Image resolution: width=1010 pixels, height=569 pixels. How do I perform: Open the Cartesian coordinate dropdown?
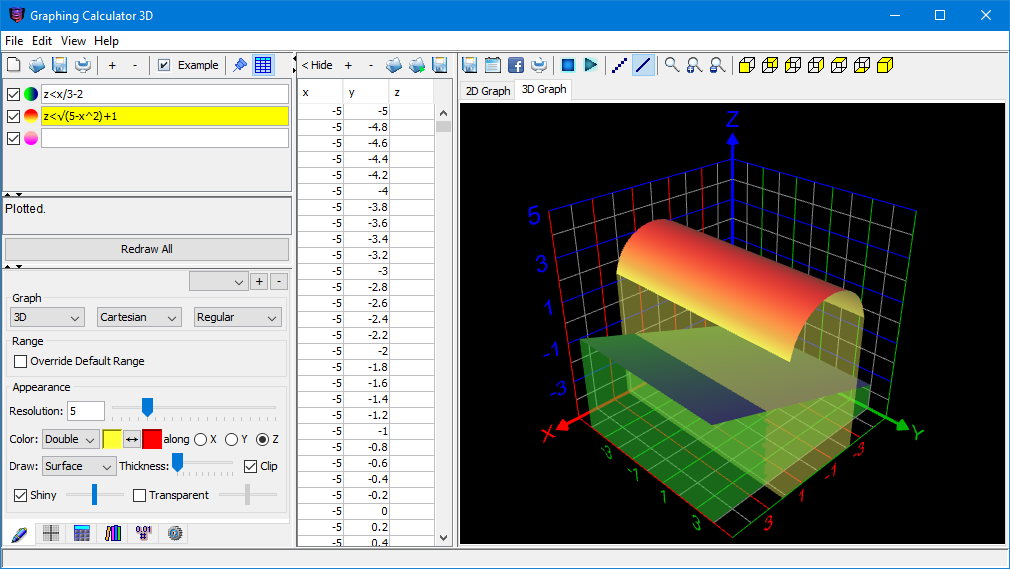139,317
